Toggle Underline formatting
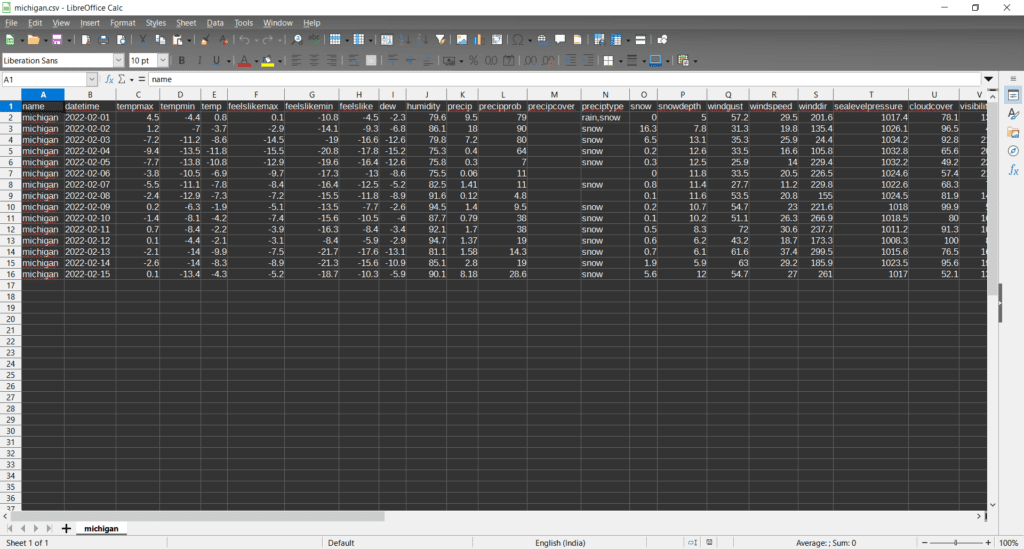 217,61
